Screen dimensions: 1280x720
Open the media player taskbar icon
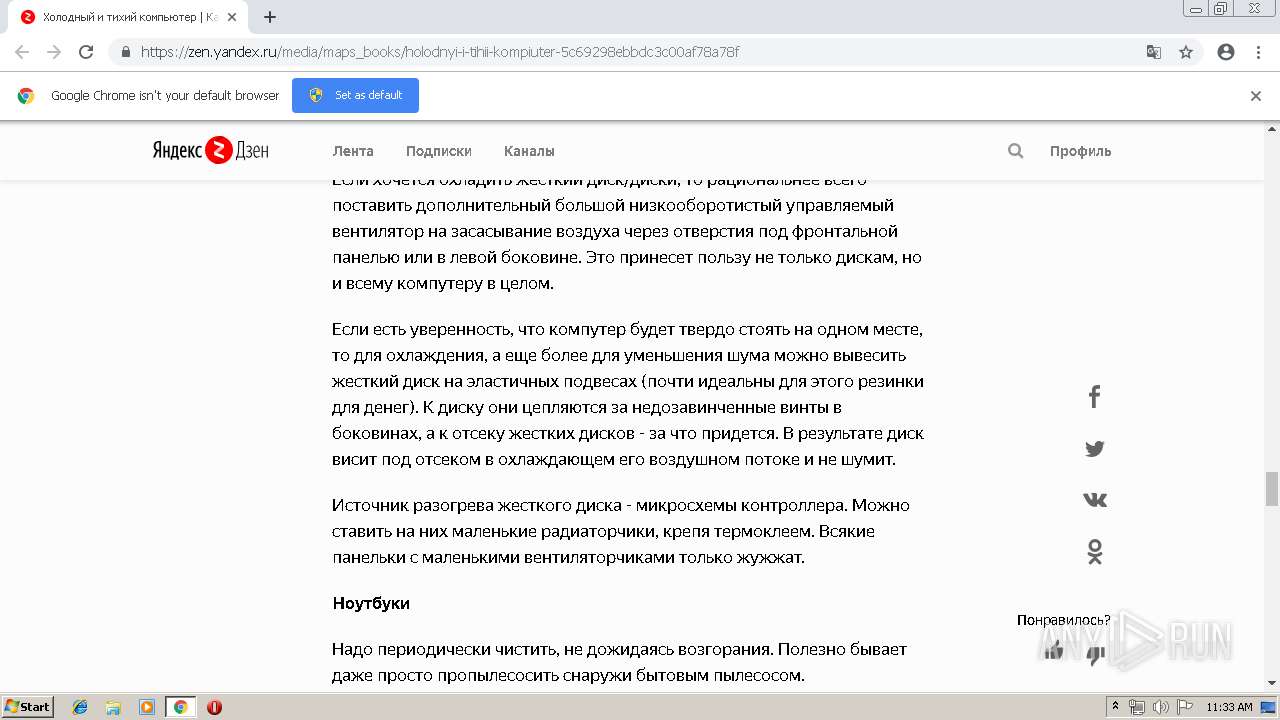[147, 707]
